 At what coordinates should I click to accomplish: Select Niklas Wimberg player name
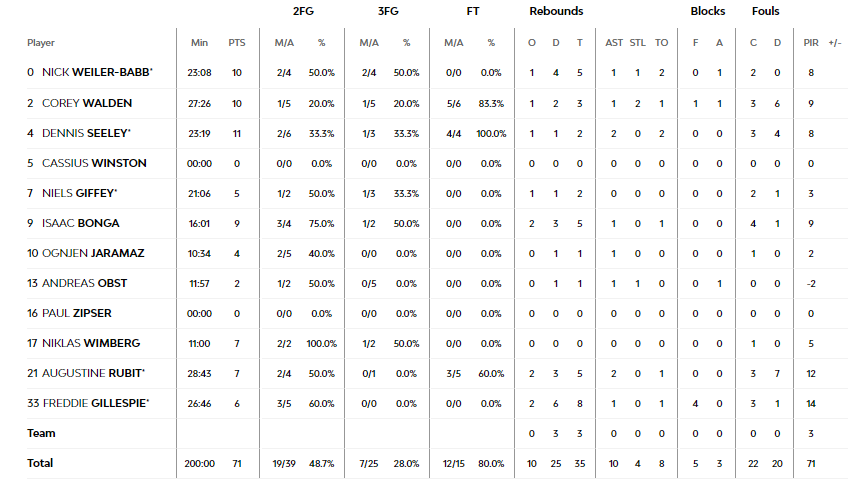point(91,343)
